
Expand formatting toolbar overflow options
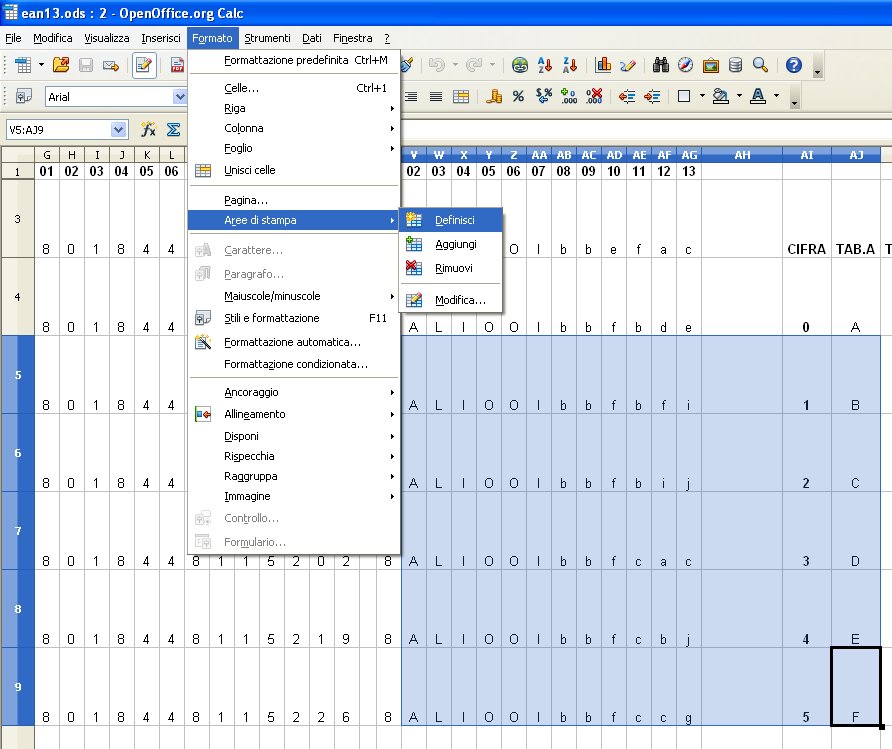pos(794,97)
